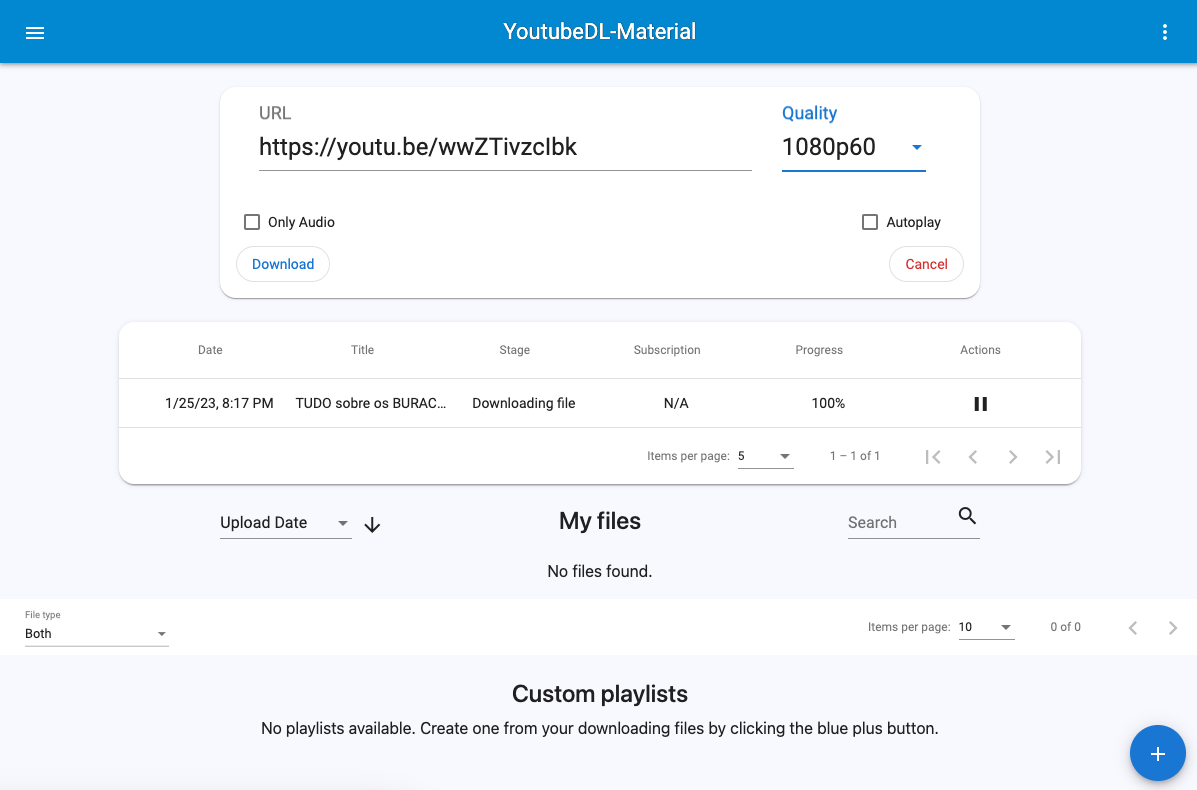Expand the Quality dropdown showing 1080p60
The image size is (1197, 790).
853,147
